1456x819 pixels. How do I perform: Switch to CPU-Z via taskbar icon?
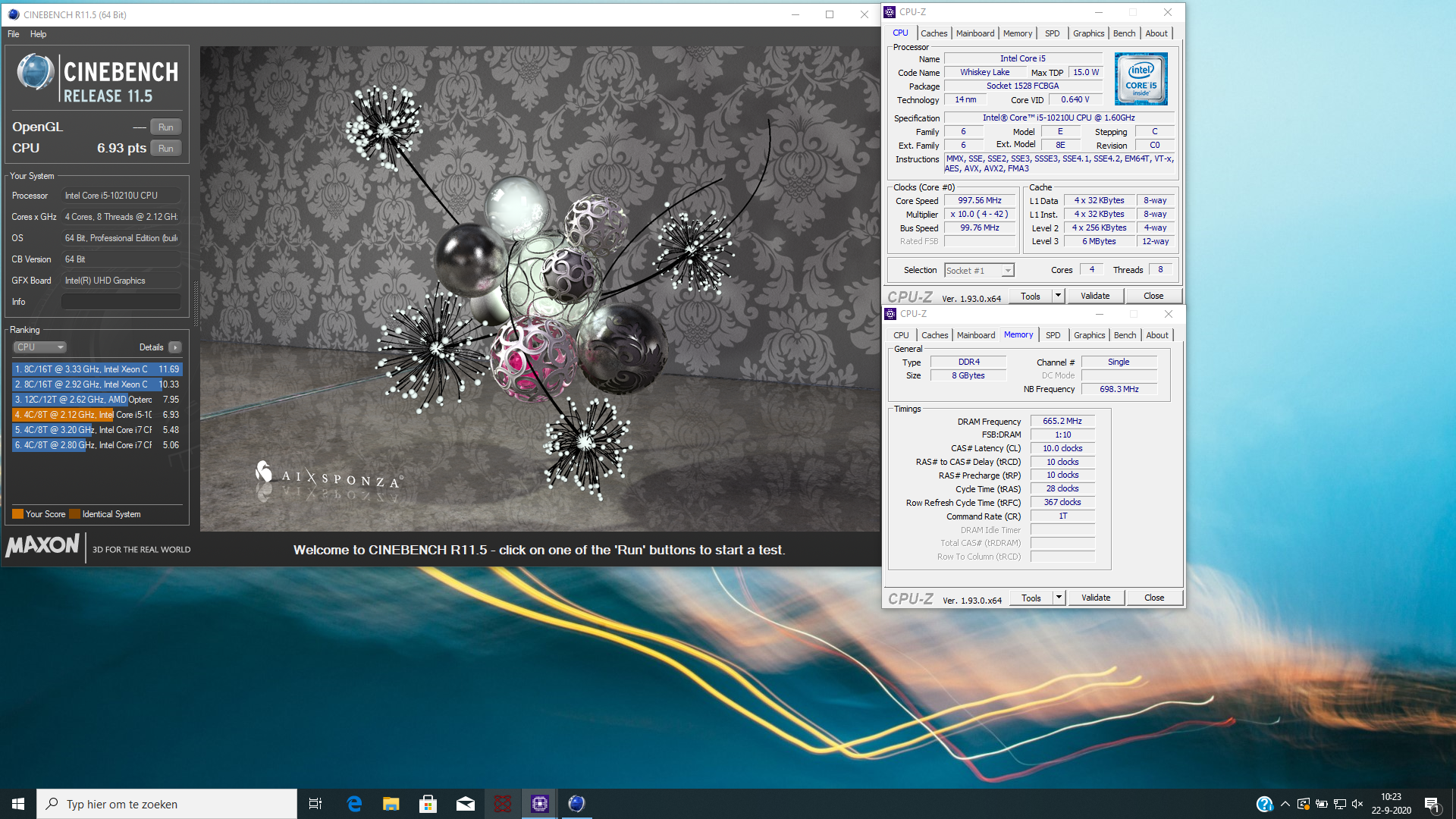pyautogui.click(x=540, y=804)
